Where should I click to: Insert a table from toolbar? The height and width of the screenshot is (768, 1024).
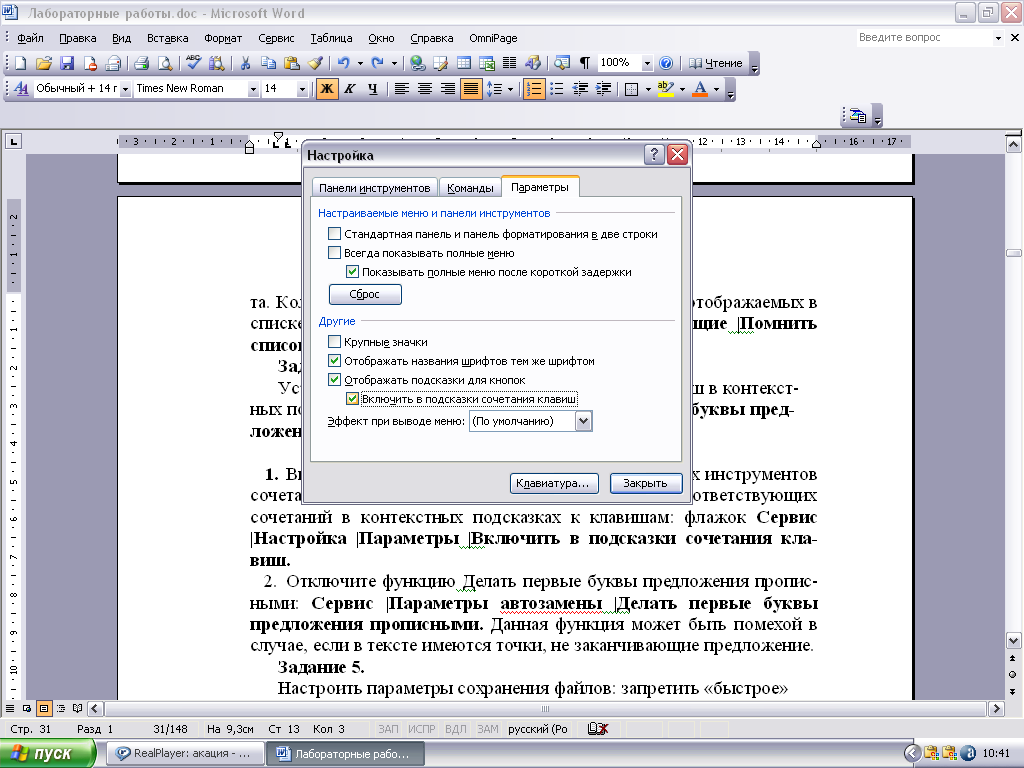pos(464,63)
